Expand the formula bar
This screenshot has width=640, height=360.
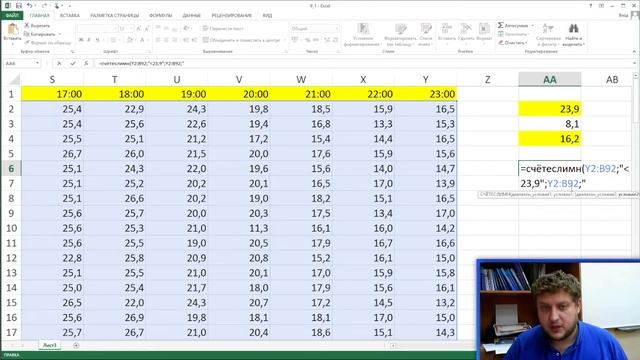(635, 63)
